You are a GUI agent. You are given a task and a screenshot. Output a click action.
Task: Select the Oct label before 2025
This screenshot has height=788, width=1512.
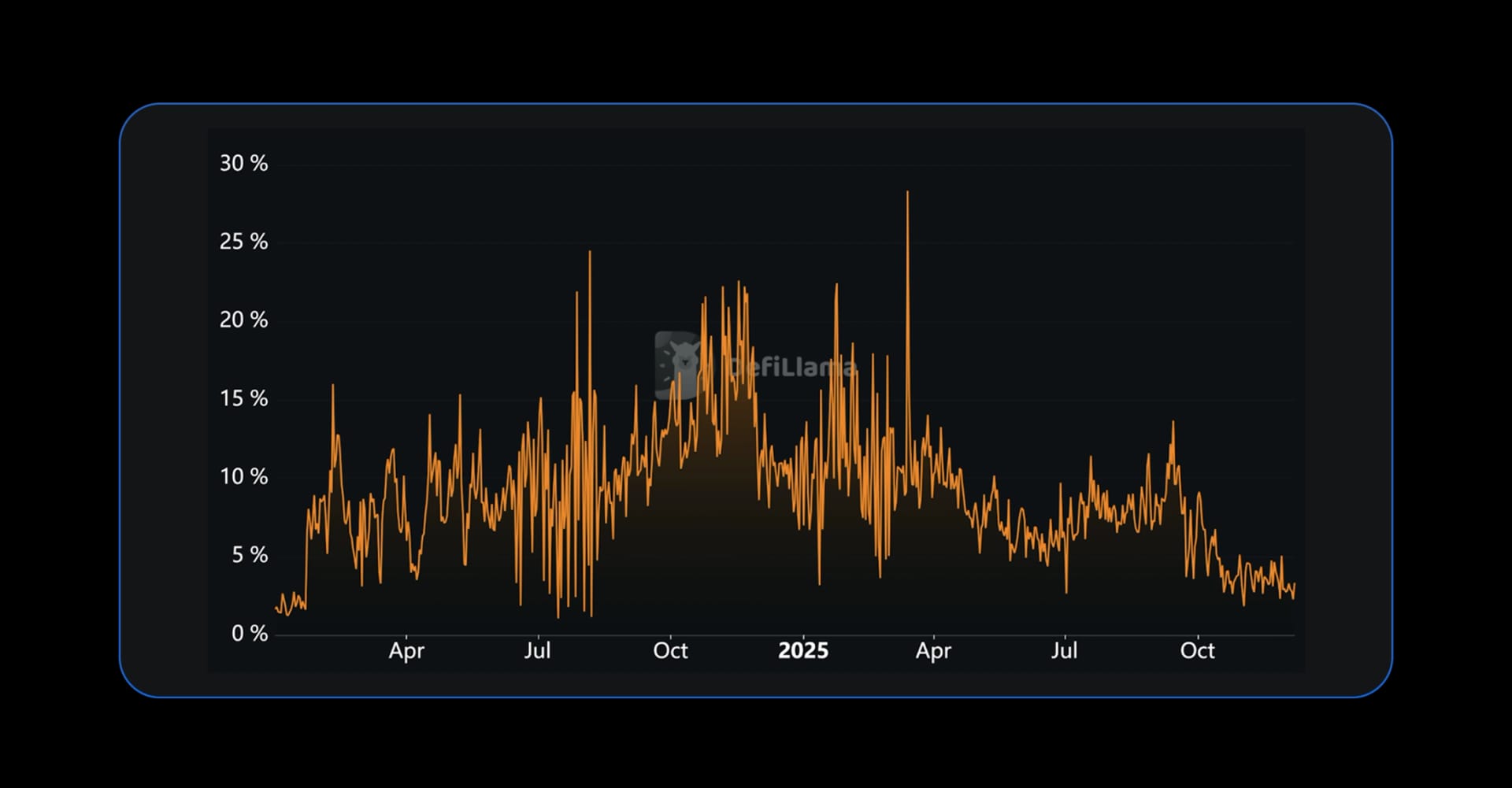(x=671, y=651)
